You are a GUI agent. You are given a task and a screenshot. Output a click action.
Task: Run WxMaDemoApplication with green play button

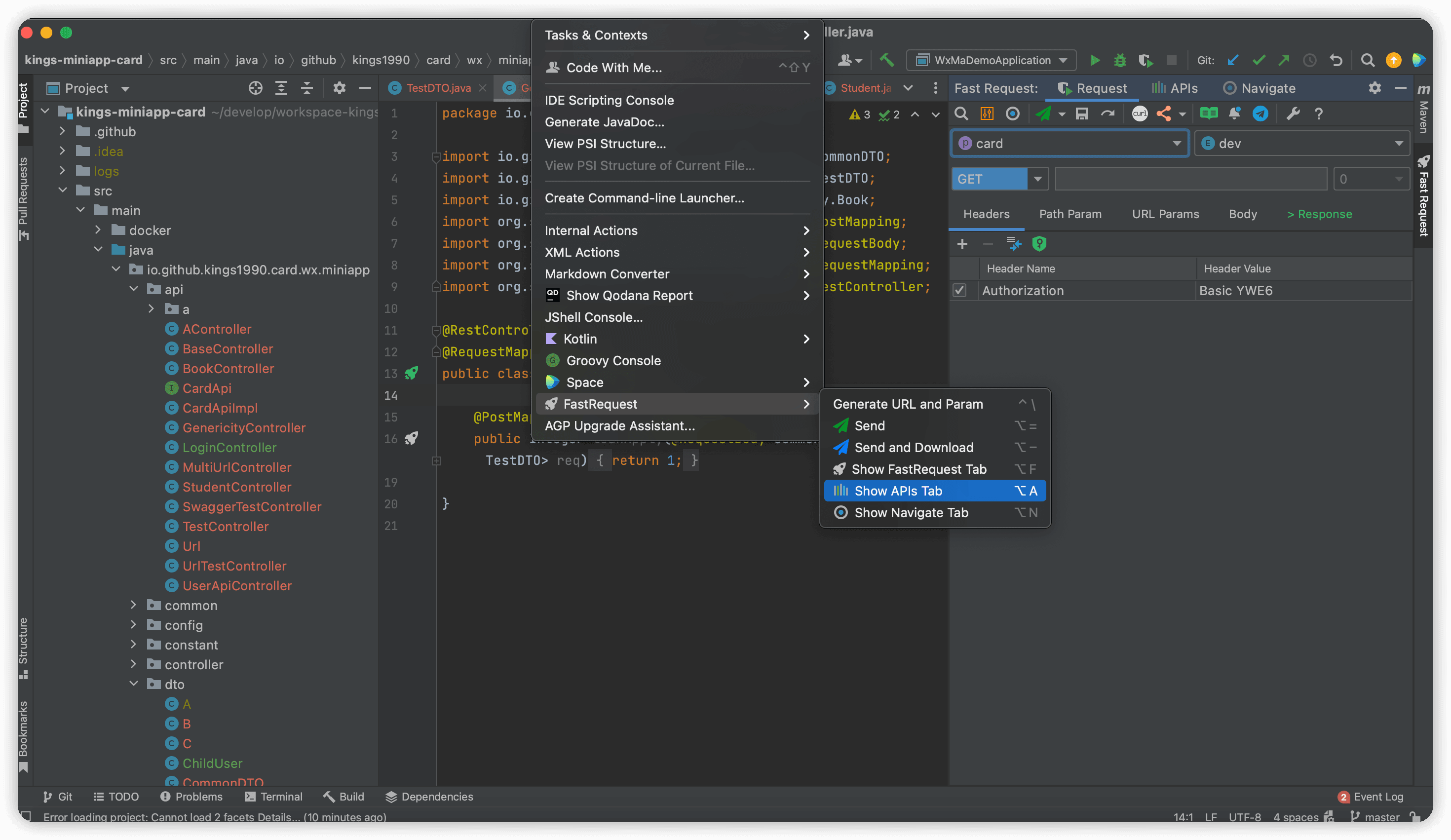(1095, 60)
